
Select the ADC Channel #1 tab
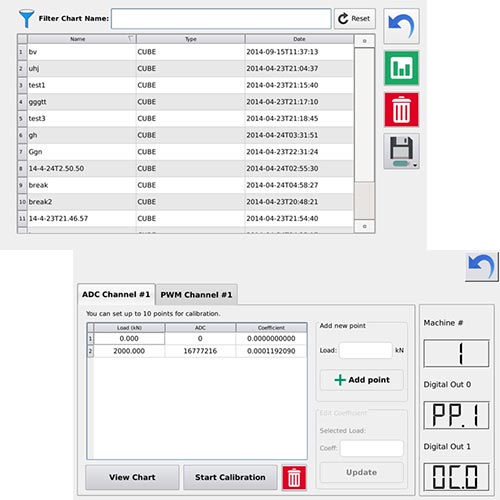point(116,294)
